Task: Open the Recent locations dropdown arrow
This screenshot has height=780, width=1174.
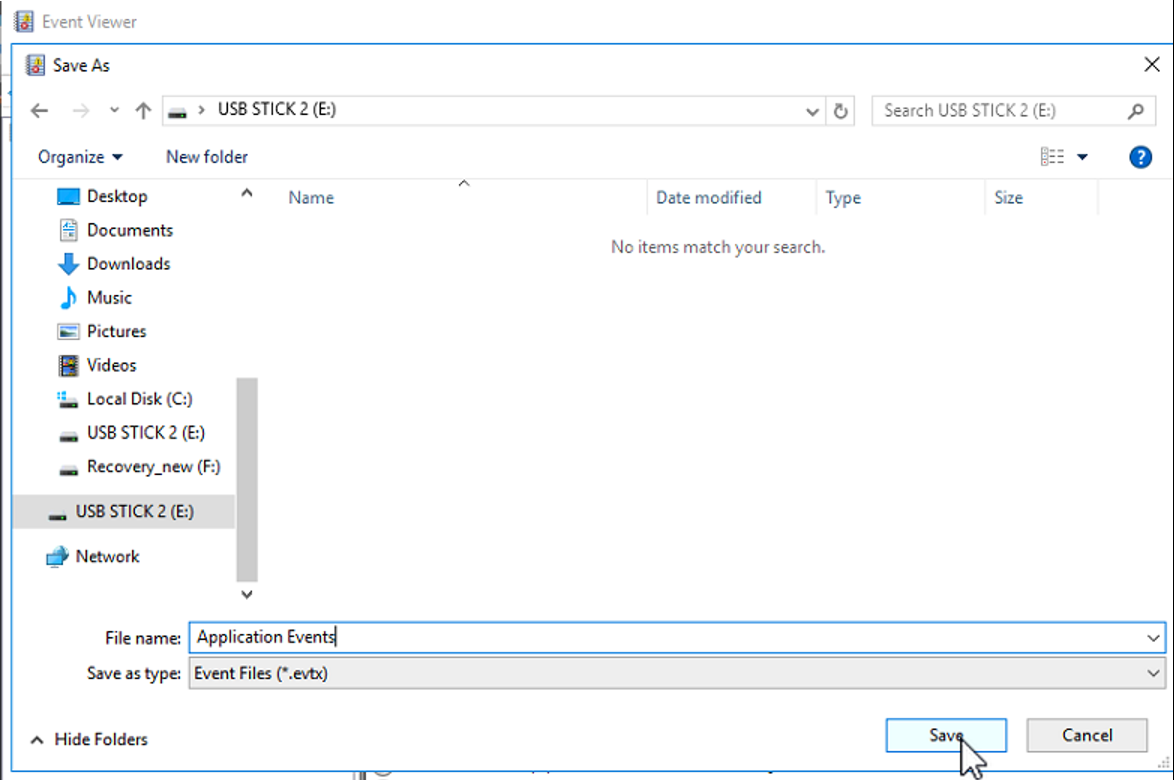Action: coord(114,111)
